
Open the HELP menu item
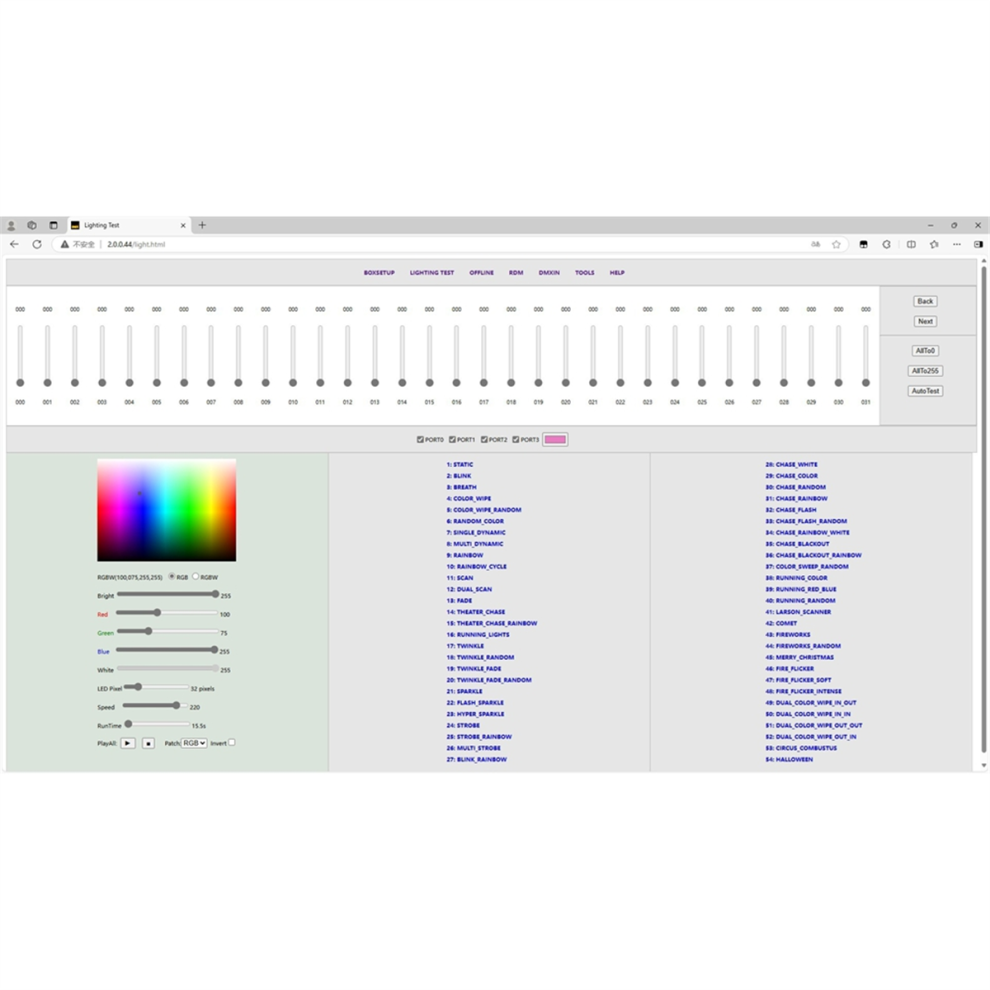coord(617,273)
